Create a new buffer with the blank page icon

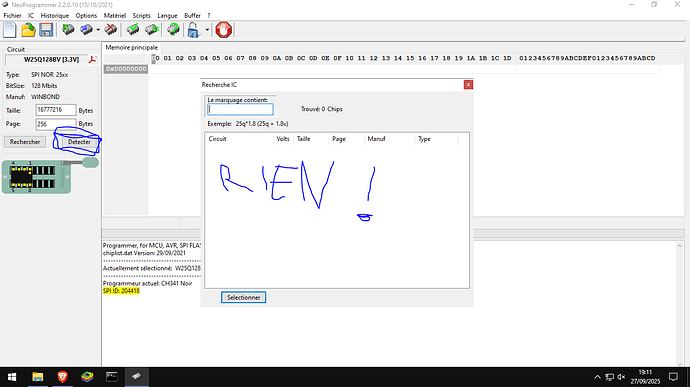(10, 30)
